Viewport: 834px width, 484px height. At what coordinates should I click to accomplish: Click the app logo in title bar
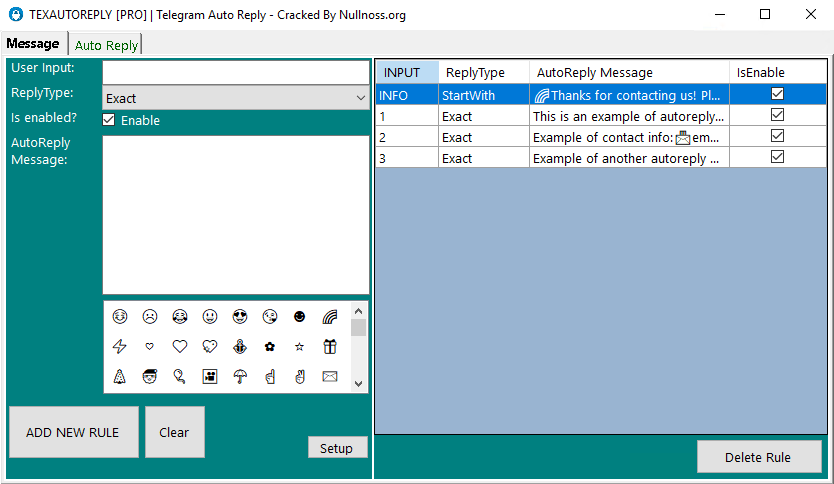[16, 14]
